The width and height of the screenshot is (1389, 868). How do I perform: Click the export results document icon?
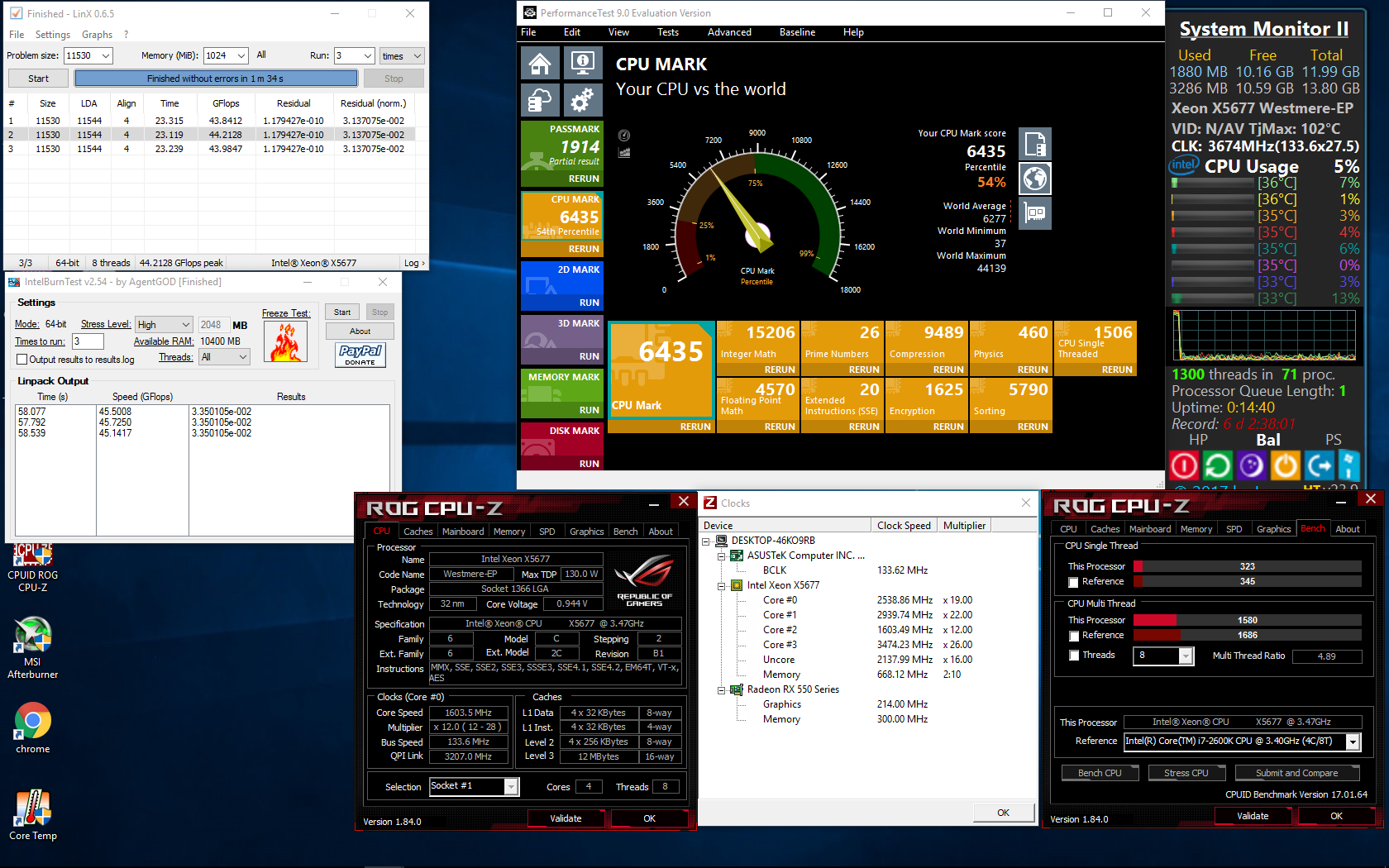pos(1036,144)
